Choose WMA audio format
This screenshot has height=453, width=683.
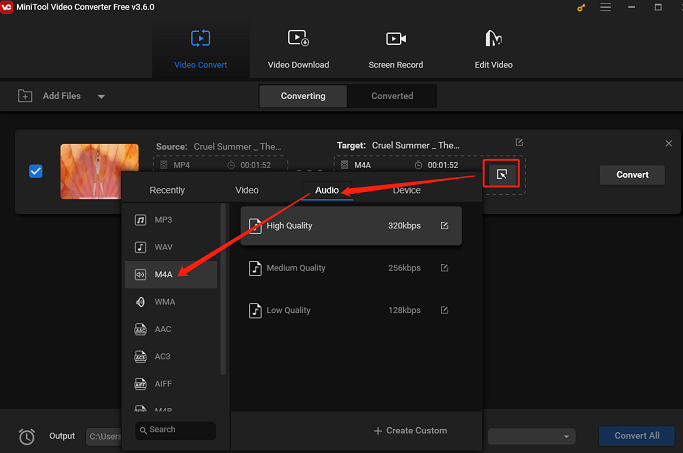tap(171, 302)
